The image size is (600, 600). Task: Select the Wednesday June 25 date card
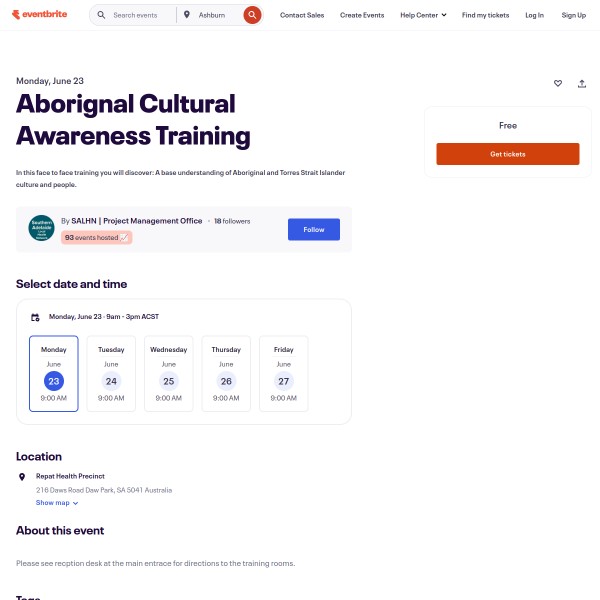coord(169,373)
